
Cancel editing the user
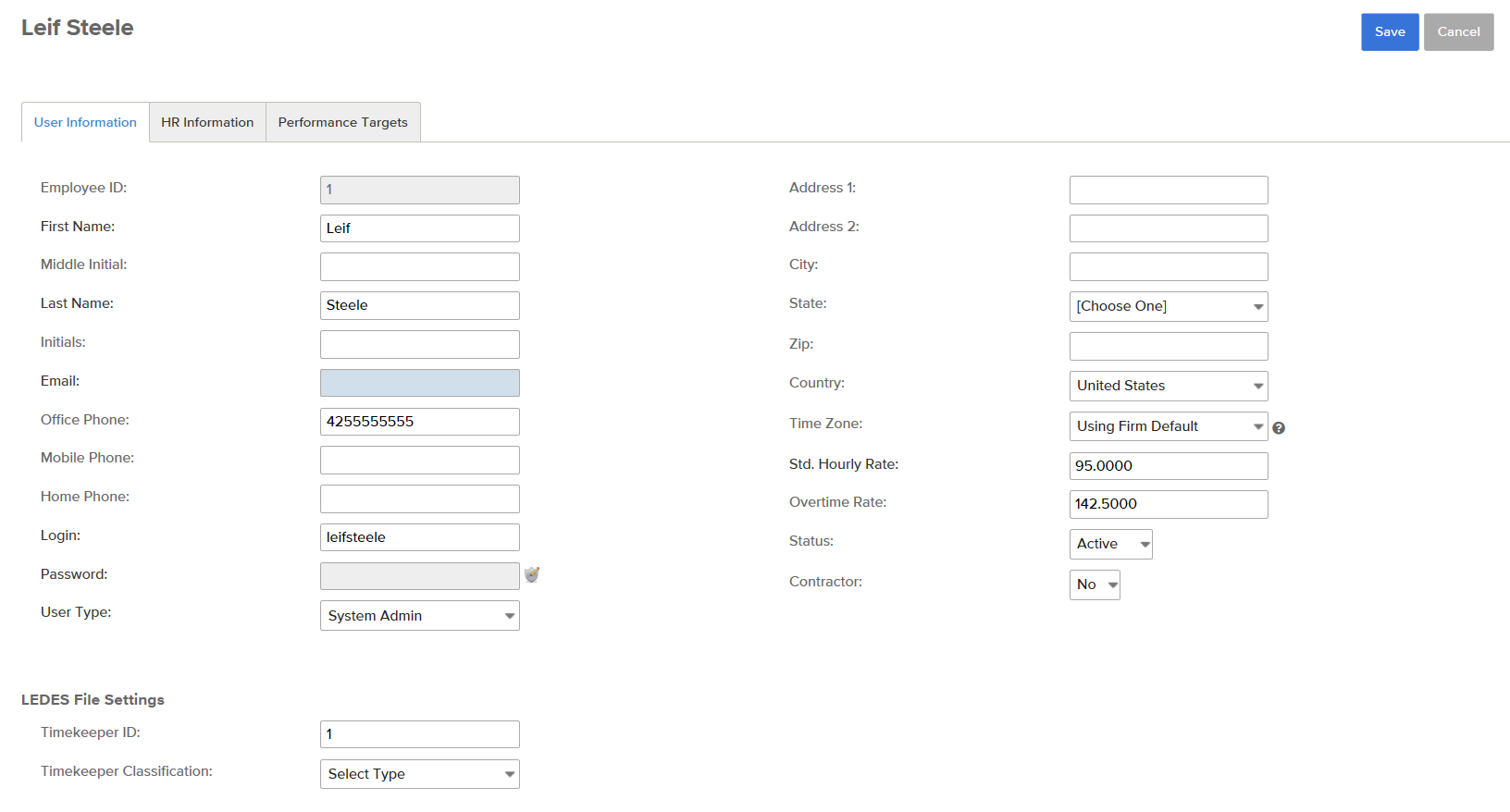pos(1458,32)
